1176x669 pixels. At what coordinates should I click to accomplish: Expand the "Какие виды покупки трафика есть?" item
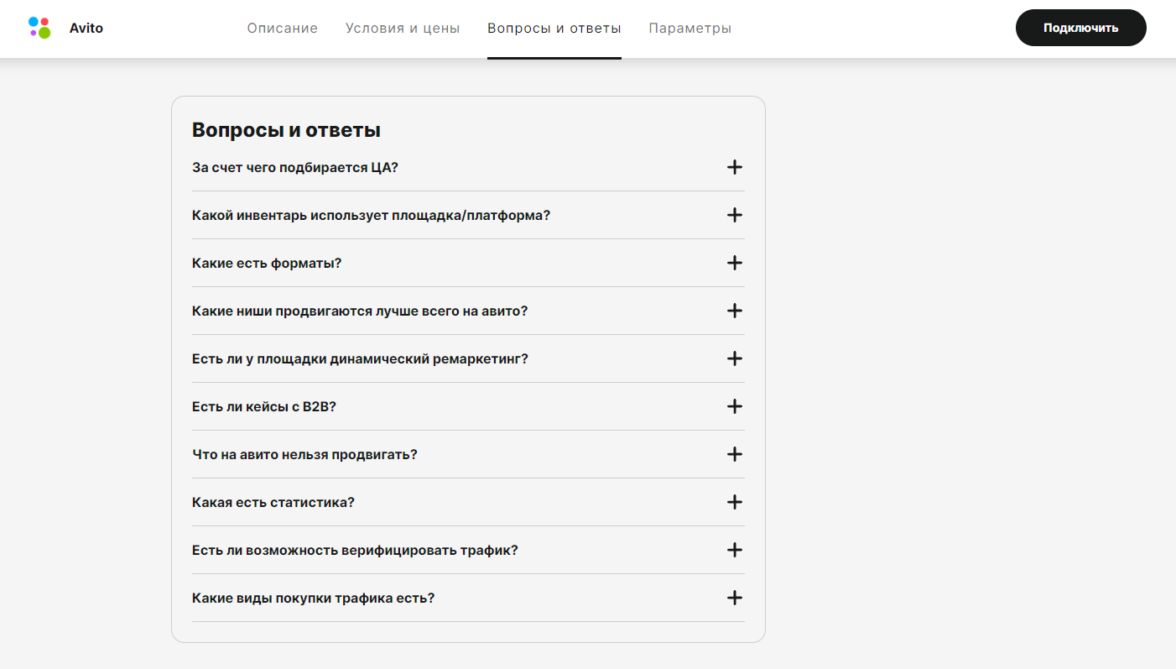coord(734,598)
